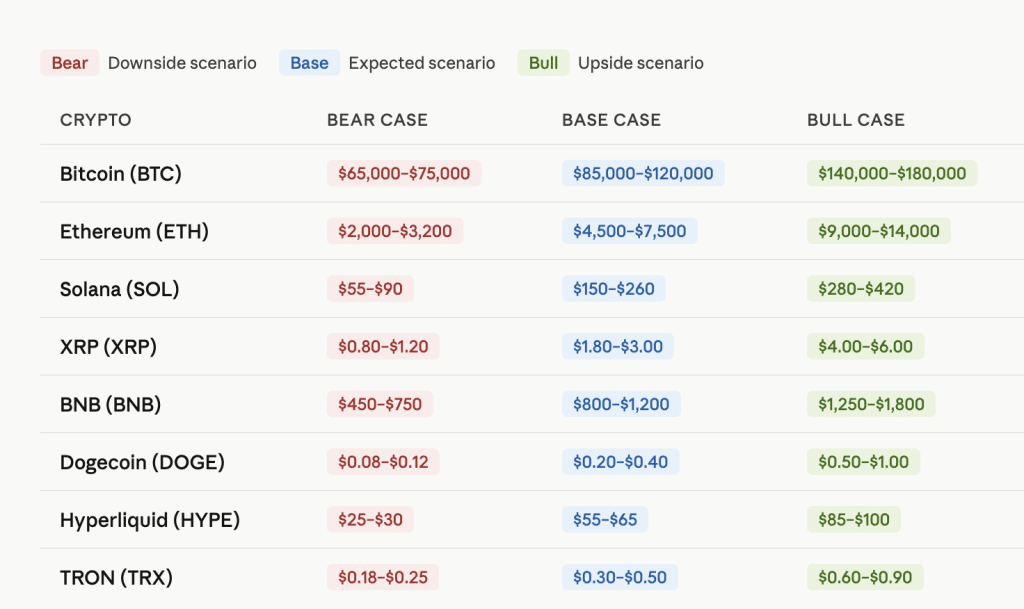Click the BEAR CASE column header
Viewport: 1024px width, 609px height.
click(377, 120)
